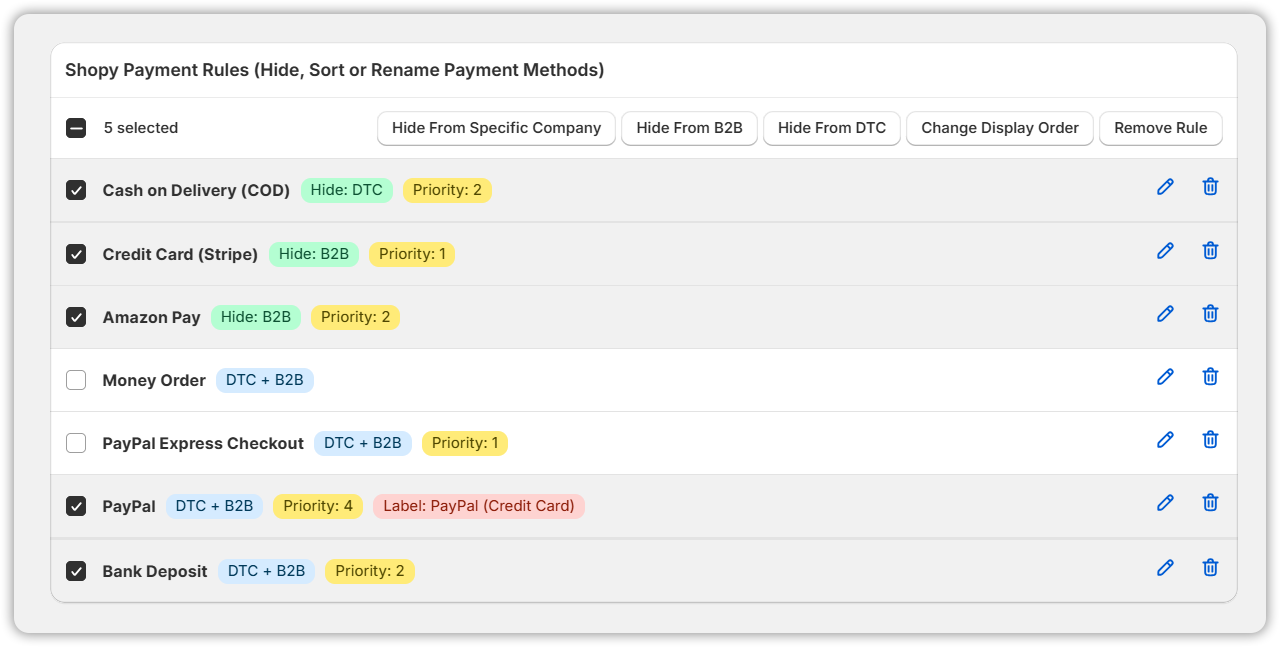Image resolution: width=1280 pixels, height=647 pixels.
Task: Click Priority: 1 badge on Credit Card (Stripe) row
Action: [412, 254]
